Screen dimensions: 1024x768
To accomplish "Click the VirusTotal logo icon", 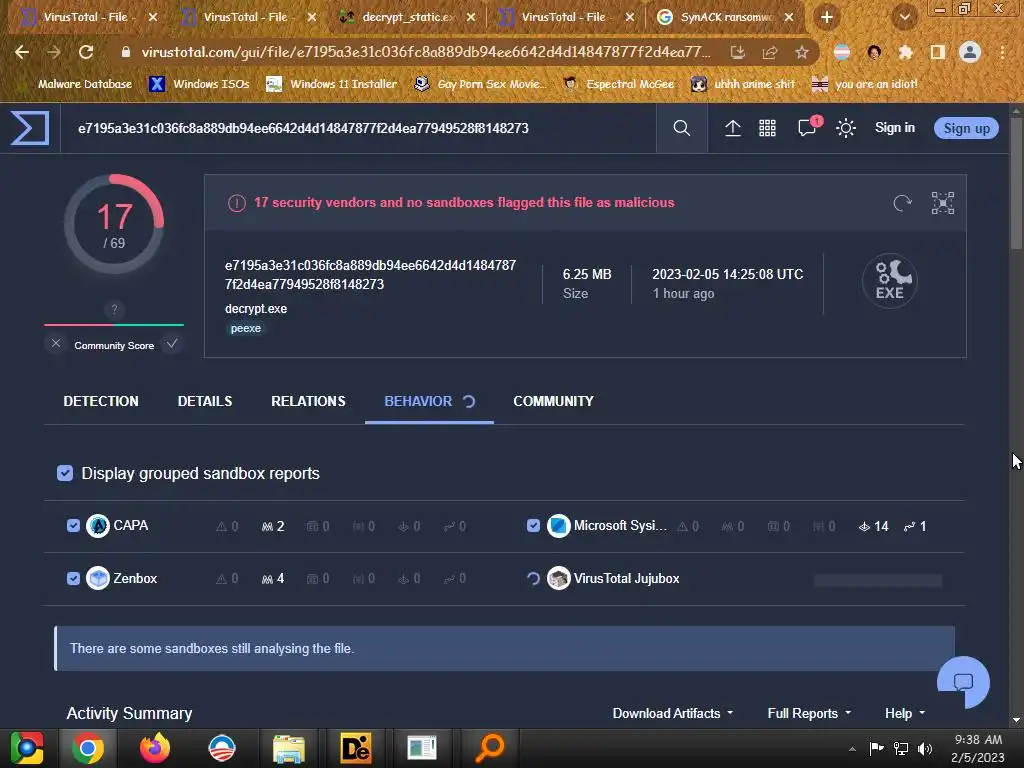I will 30,128.
